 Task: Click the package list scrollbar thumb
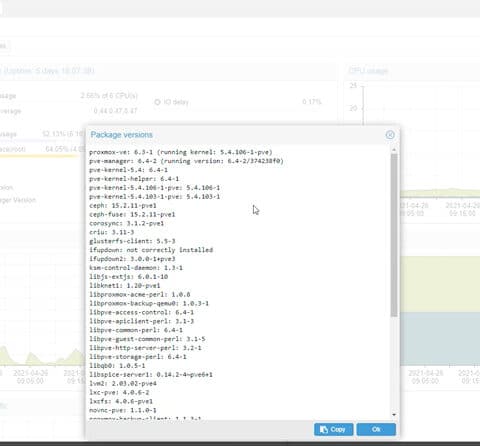[394, 235]
